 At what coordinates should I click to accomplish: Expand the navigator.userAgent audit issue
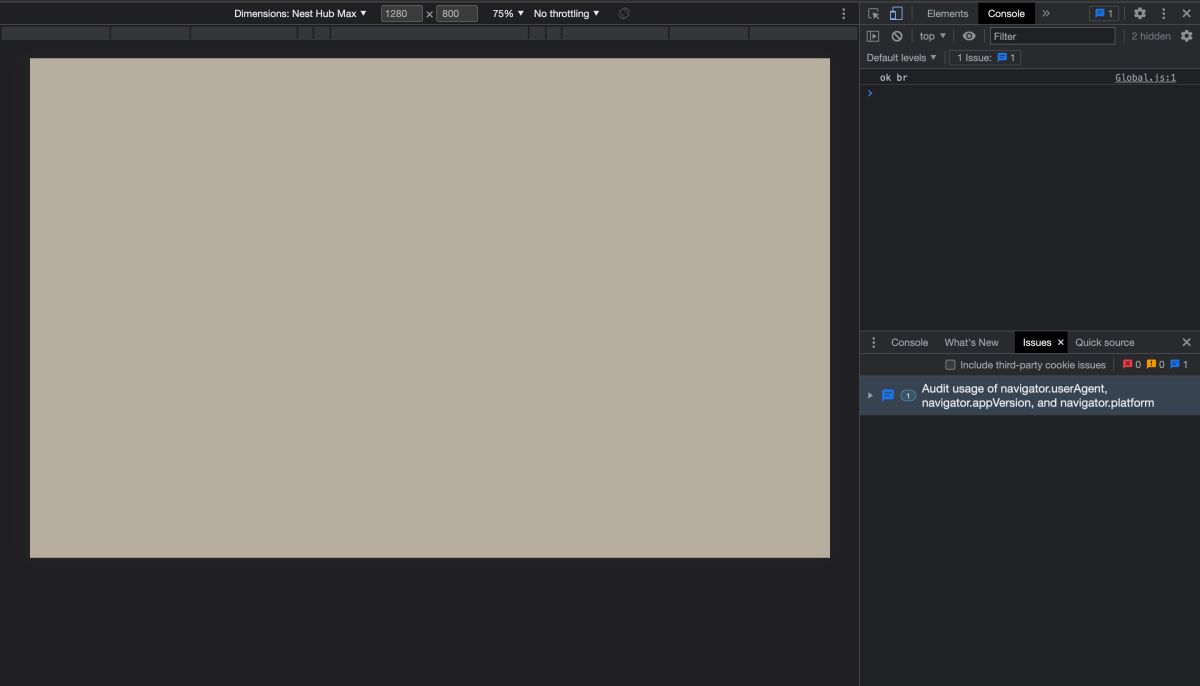(x=870, y=395)
